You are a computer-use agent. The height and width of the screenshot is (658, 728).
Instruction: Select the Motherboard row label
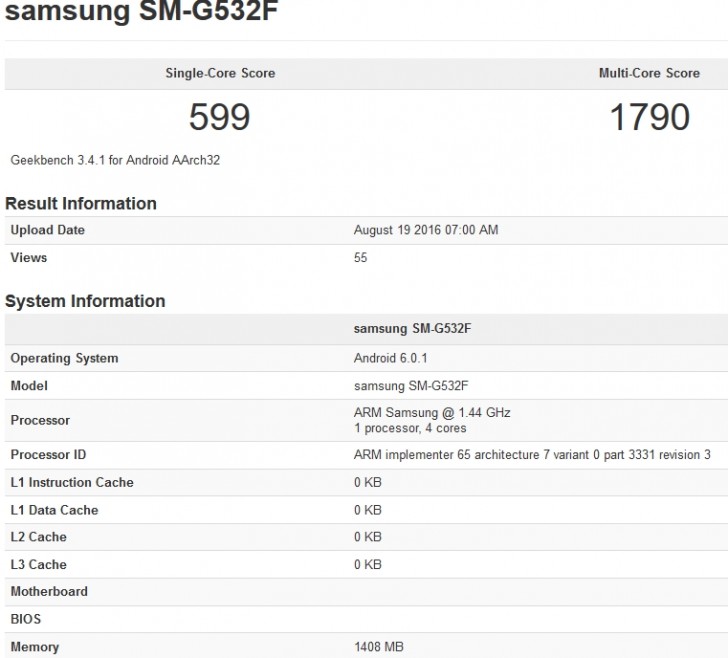[x=49, y=591]
